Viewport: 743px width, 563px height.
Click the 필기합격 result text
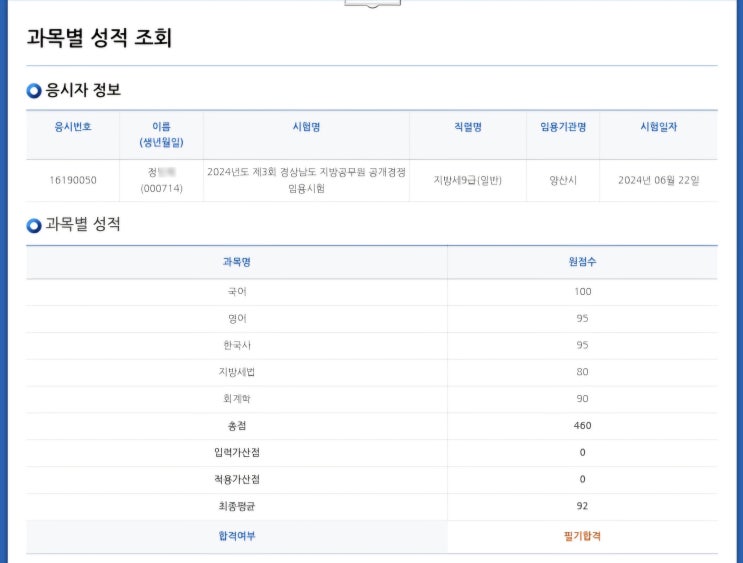(x=582, y=536)
